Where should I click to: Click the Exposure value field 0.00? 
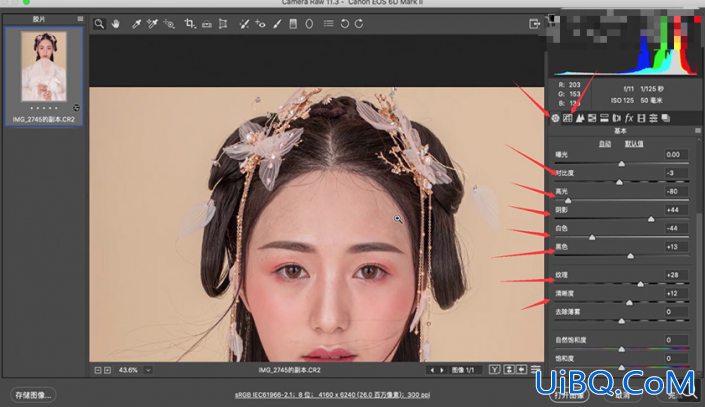pyautogui.click(x=676, y=155)
